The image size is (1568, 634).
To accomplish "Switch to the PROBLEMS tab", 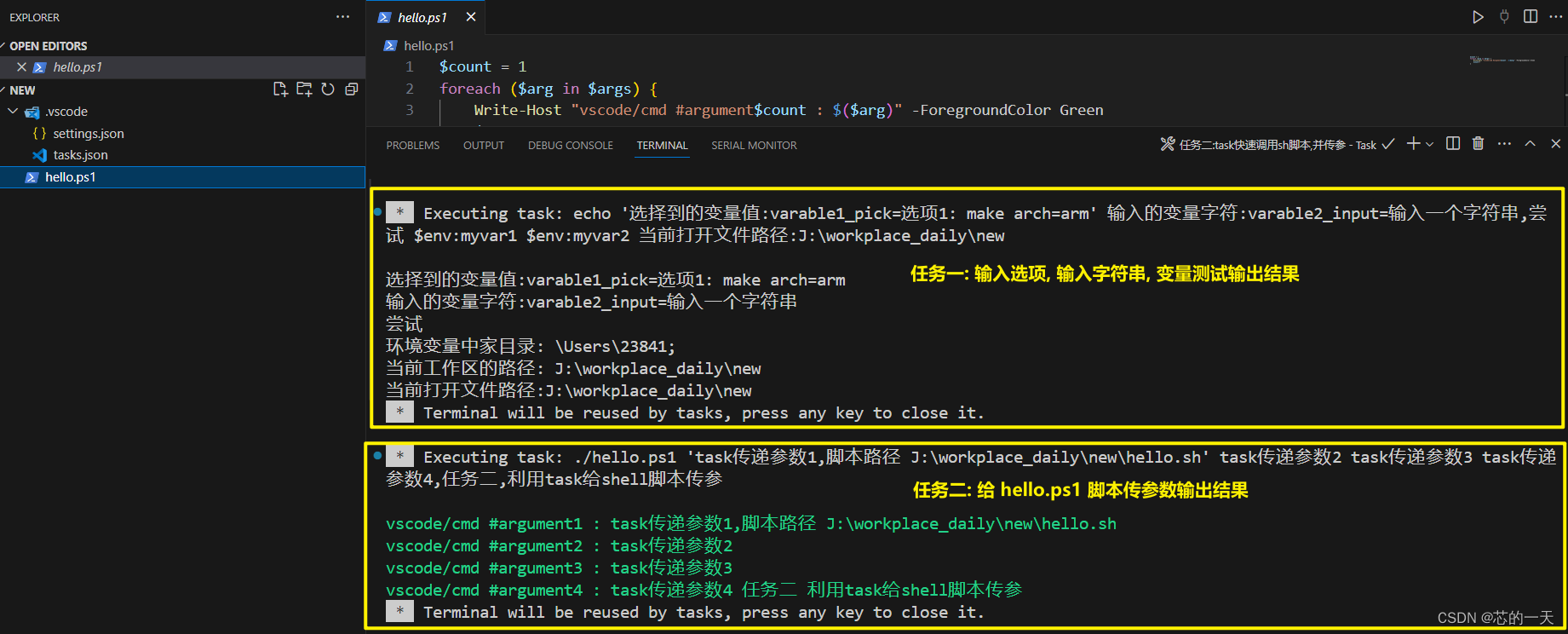I will tap(413, 146).
